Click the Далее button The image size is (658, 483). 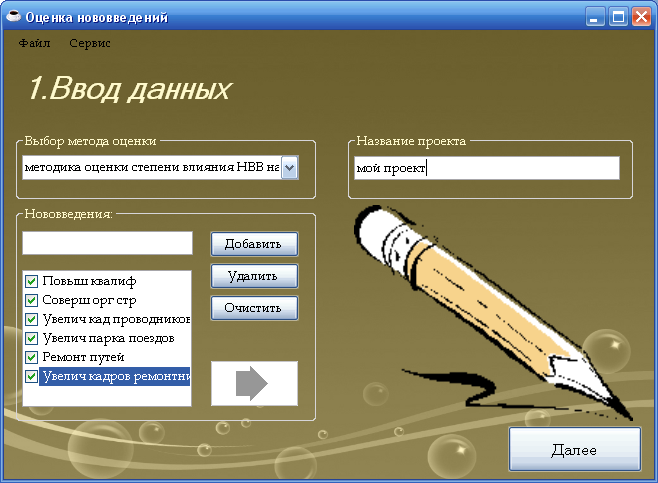(575, 449)
